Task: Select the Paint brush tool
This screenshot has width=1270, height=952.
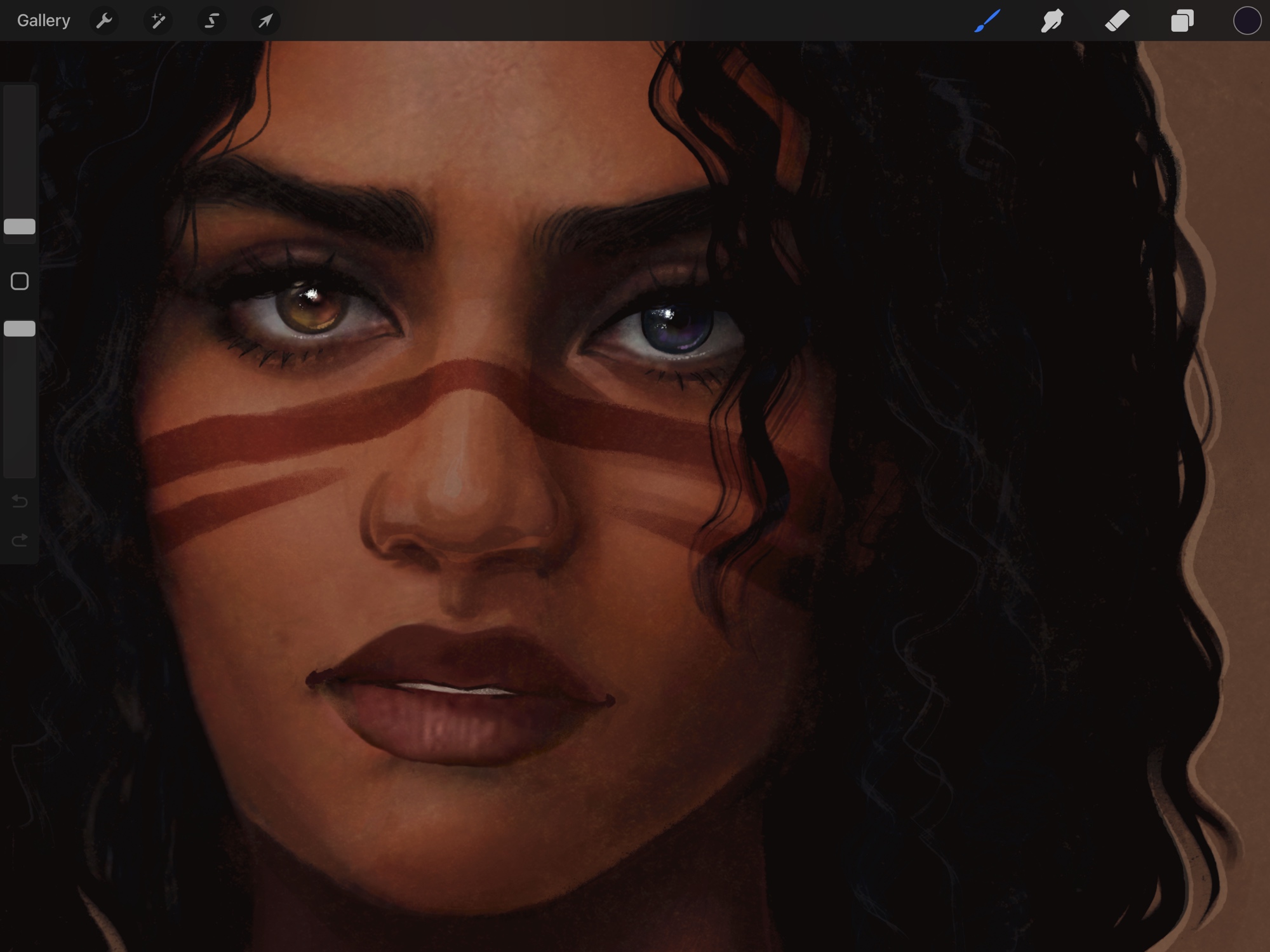Action: [x=987, y=21]
